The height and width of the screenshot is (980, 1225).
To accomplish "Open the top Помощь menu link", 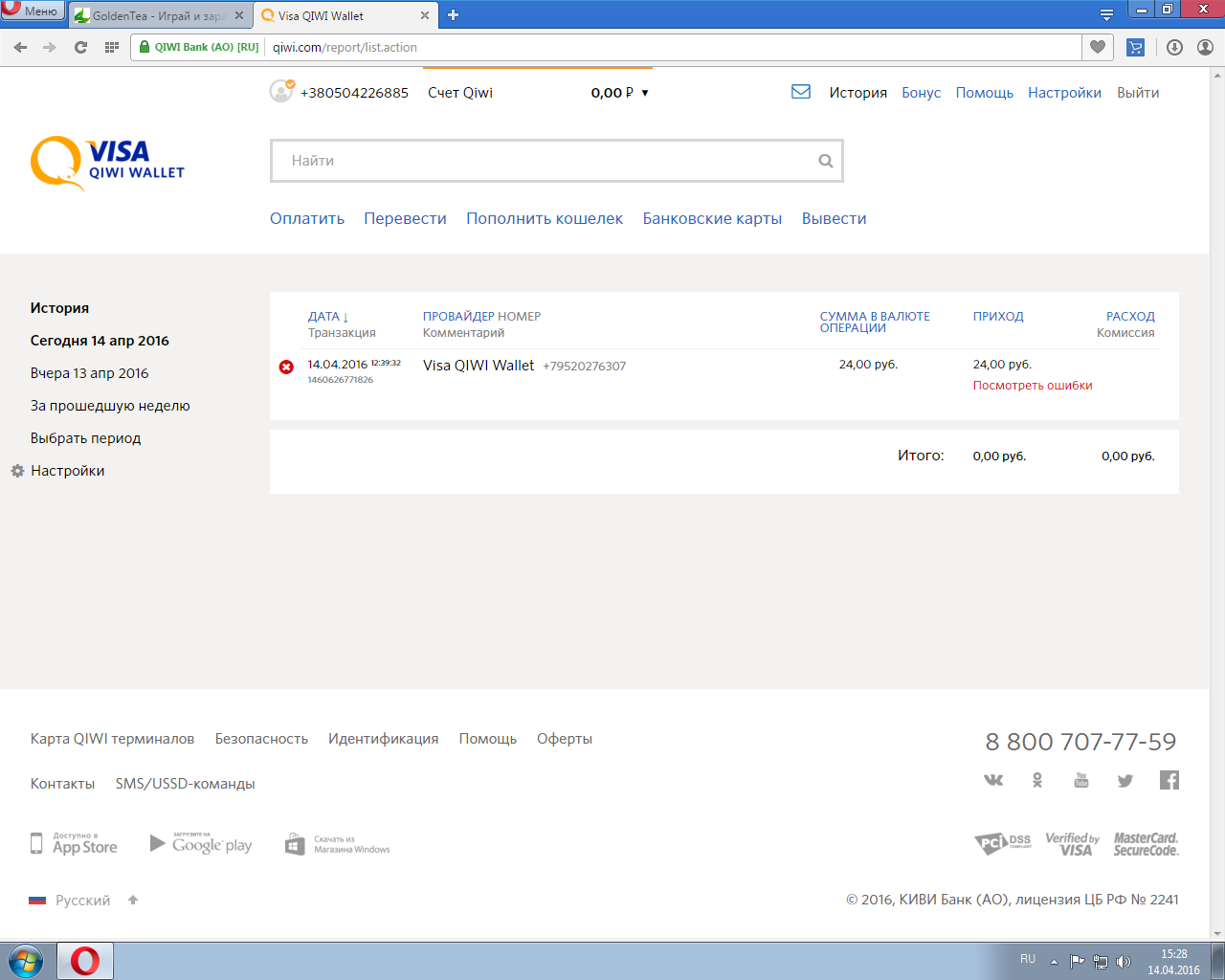I will click(984, 93).
